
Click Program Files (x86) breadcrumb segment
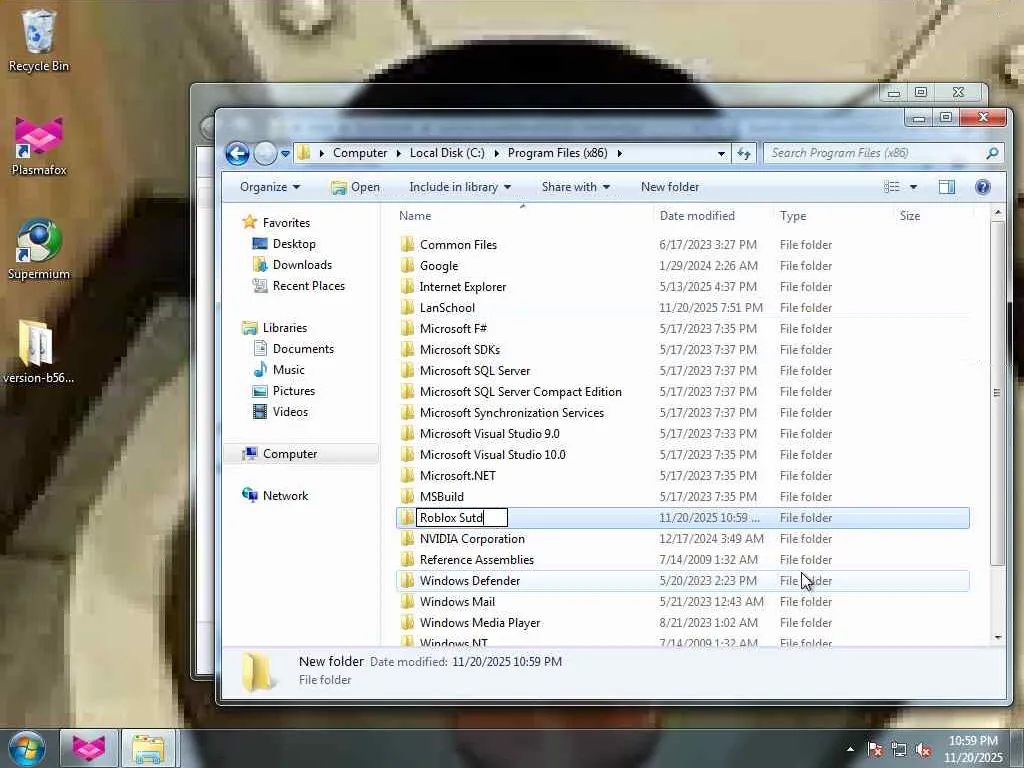coord(558,153)
